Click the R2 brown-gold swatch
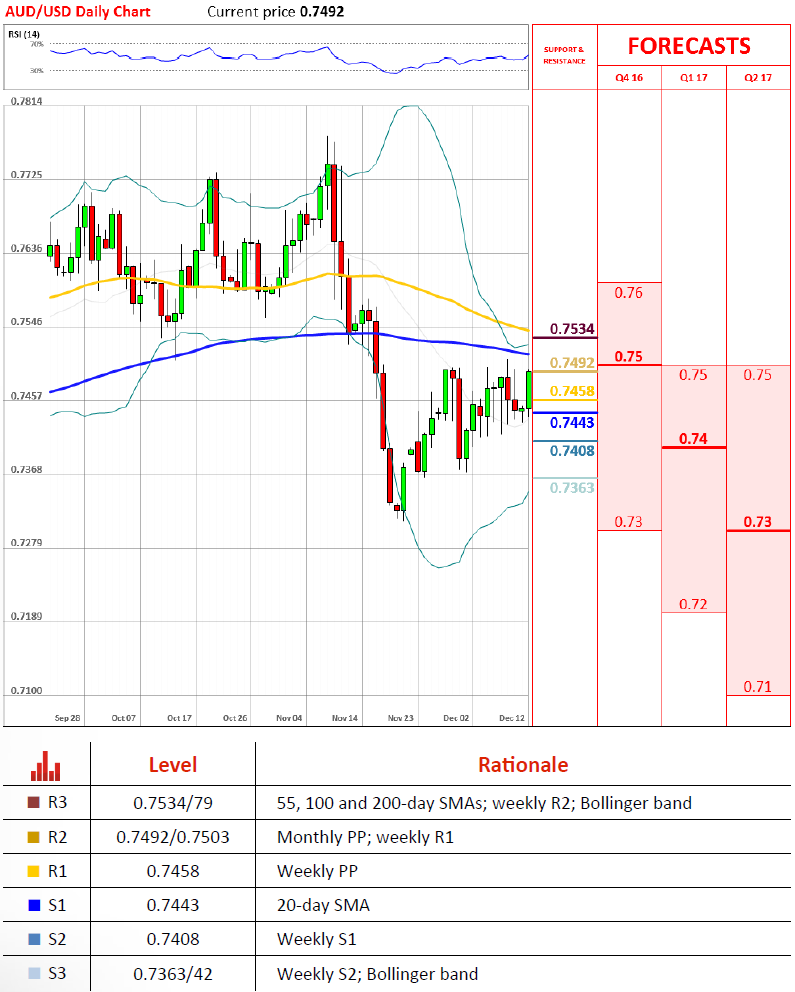 click(x=34, y=837)
